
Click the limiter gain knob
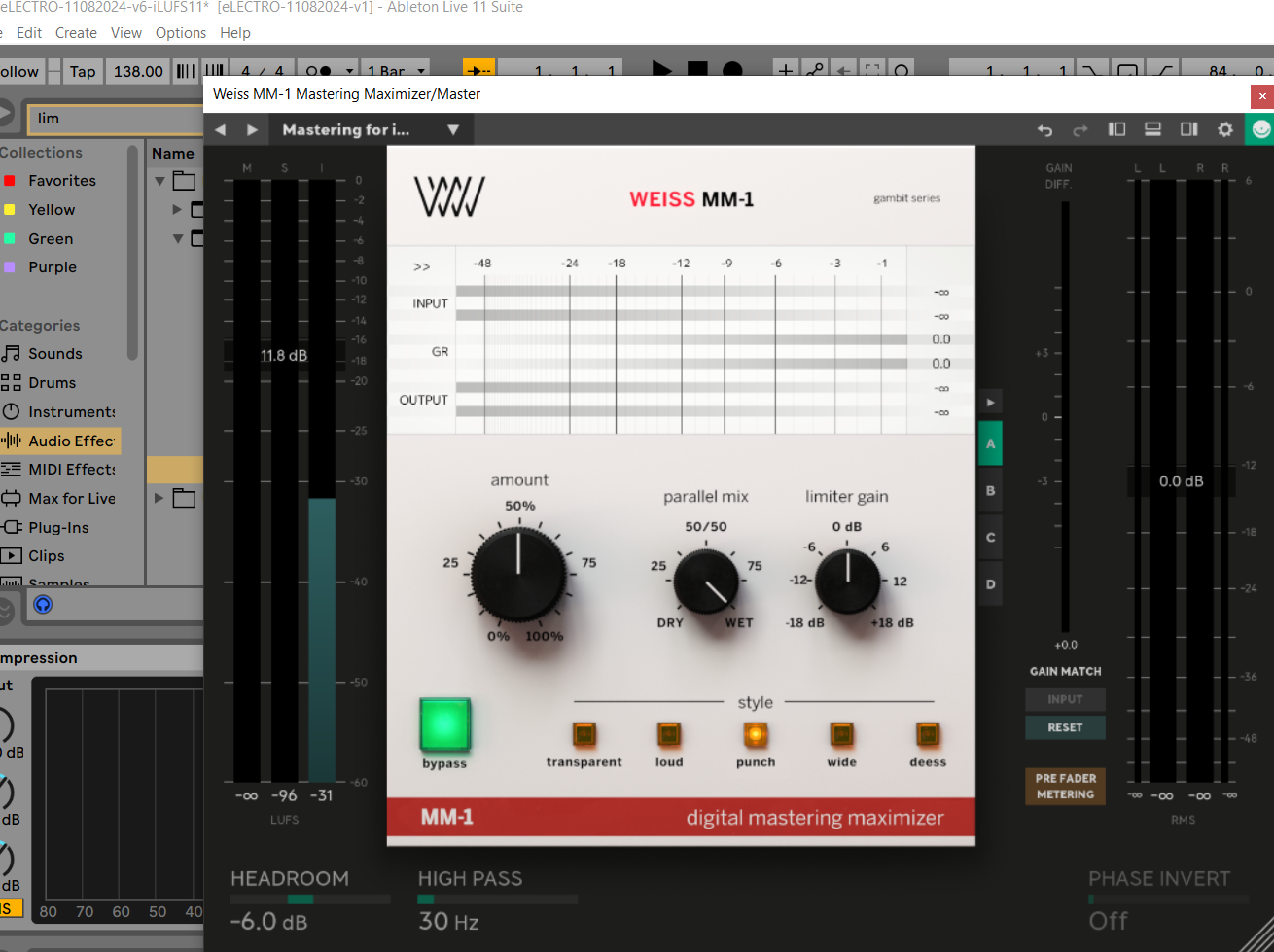coord(847,582)
